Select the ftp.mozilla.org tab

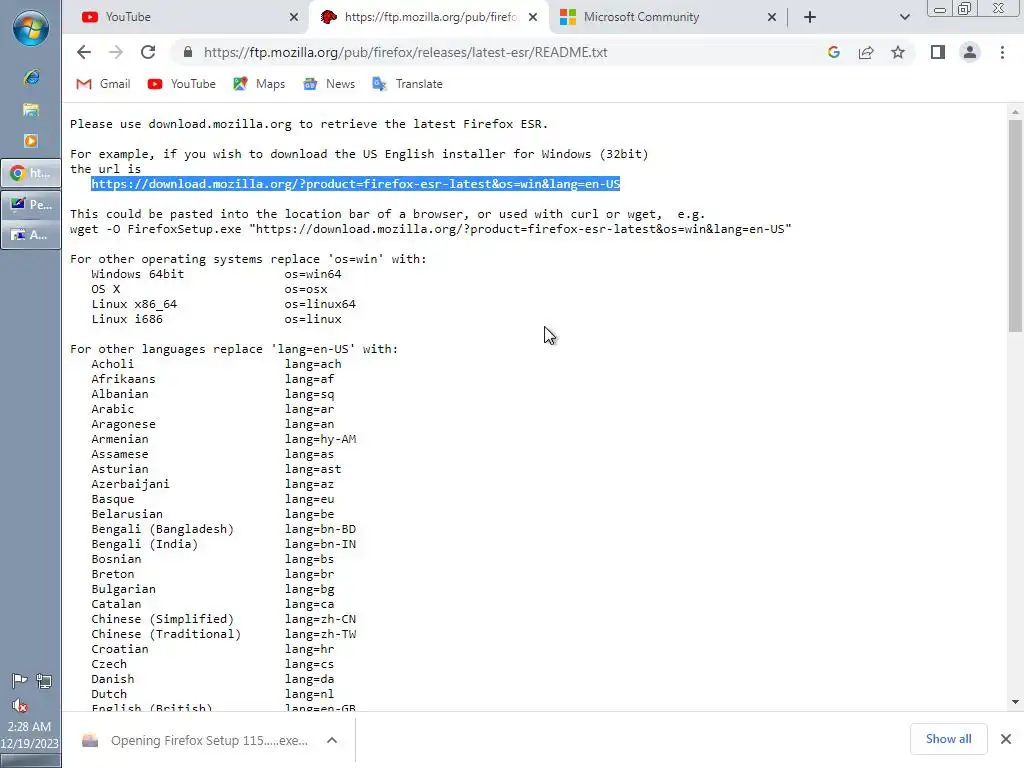[x=428, y=18]
